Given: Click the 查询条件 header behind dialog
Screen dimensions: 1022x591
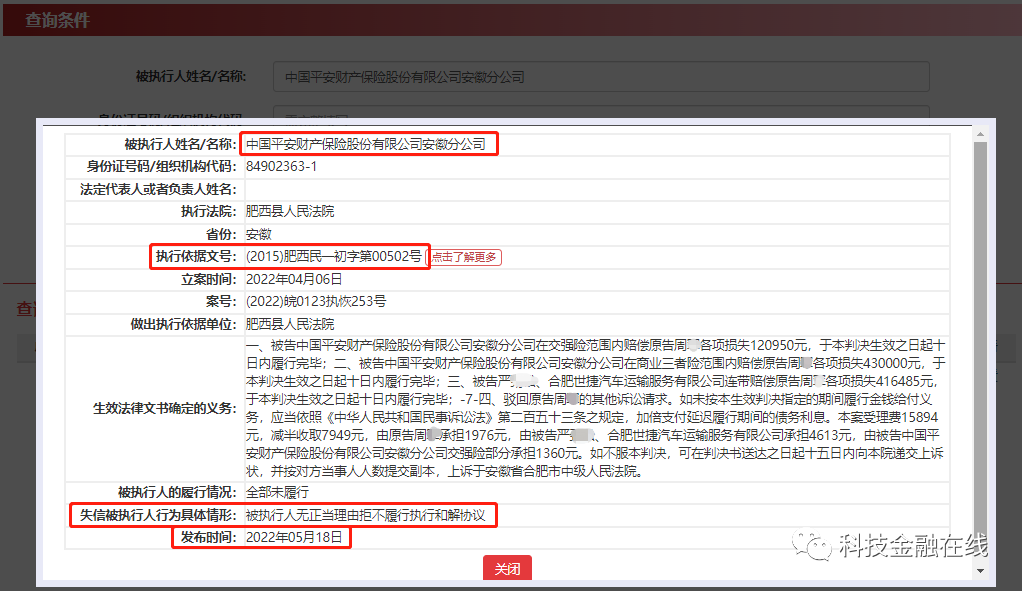Looking at the screenshot, I should 57,20.
